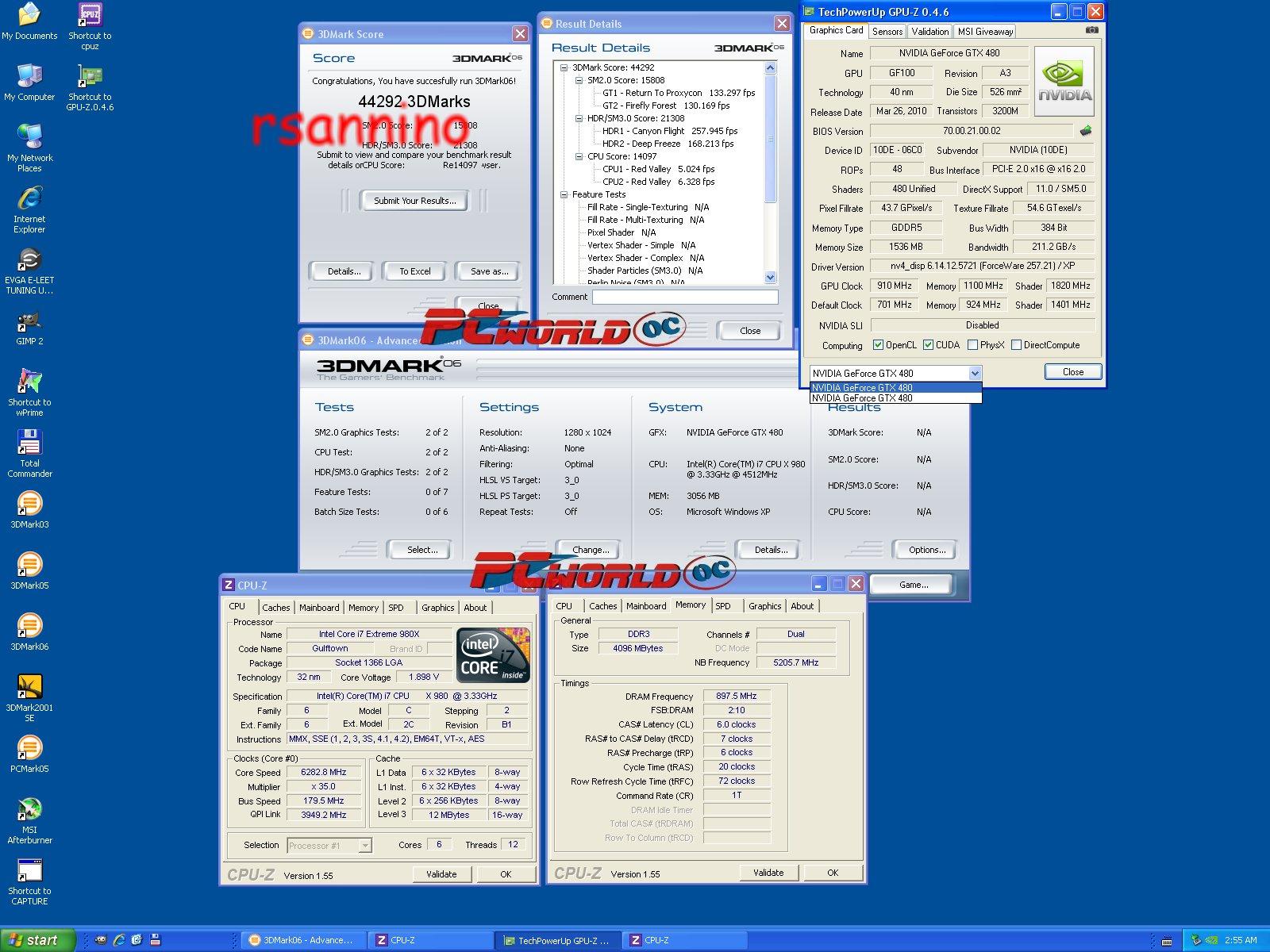Open EVGA E-LEET Tuning Utility icon
1270x952 pixels.
(x=29, y=271)
